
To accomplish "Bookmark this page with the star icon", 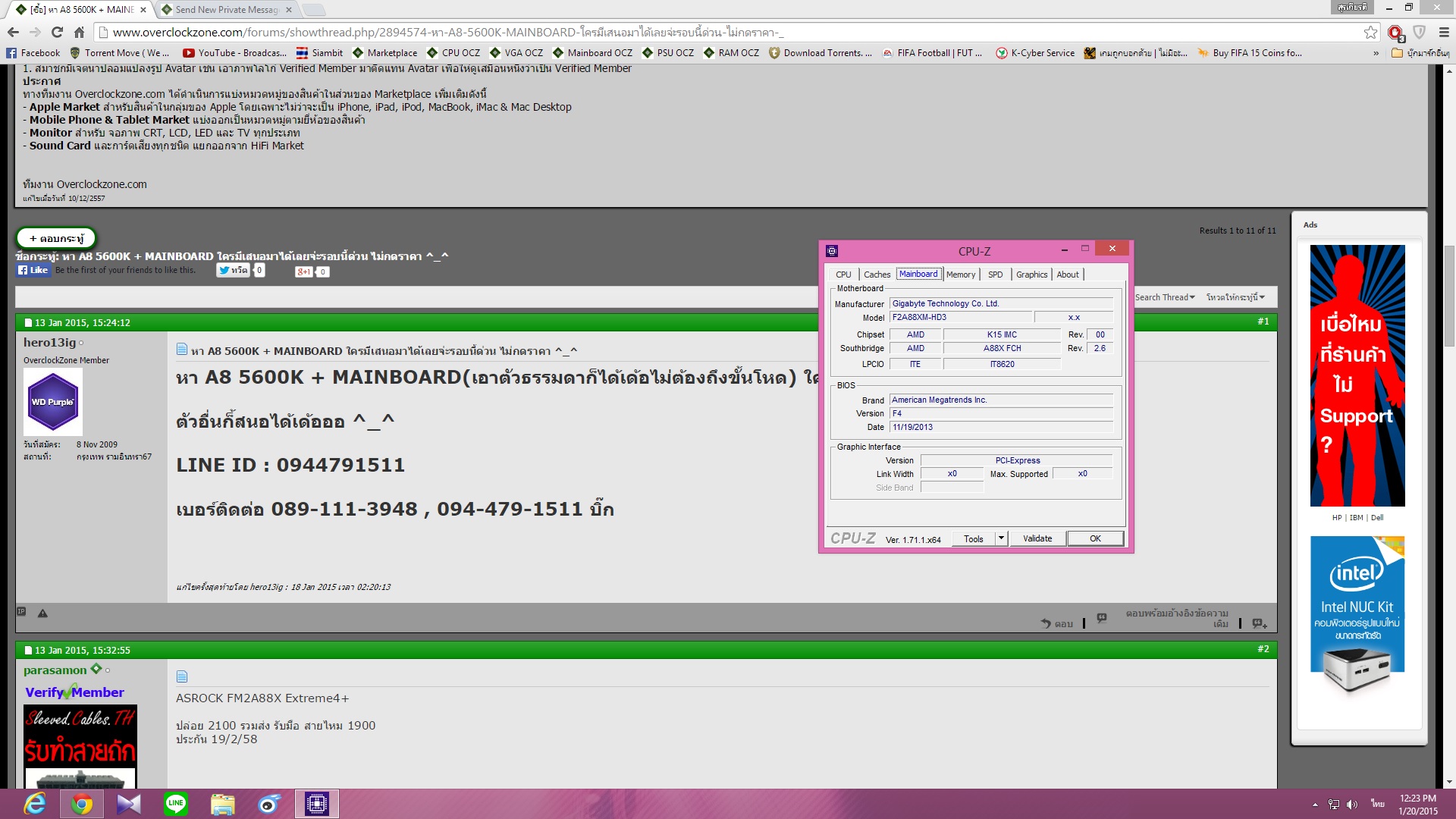I will point(1370,32).
